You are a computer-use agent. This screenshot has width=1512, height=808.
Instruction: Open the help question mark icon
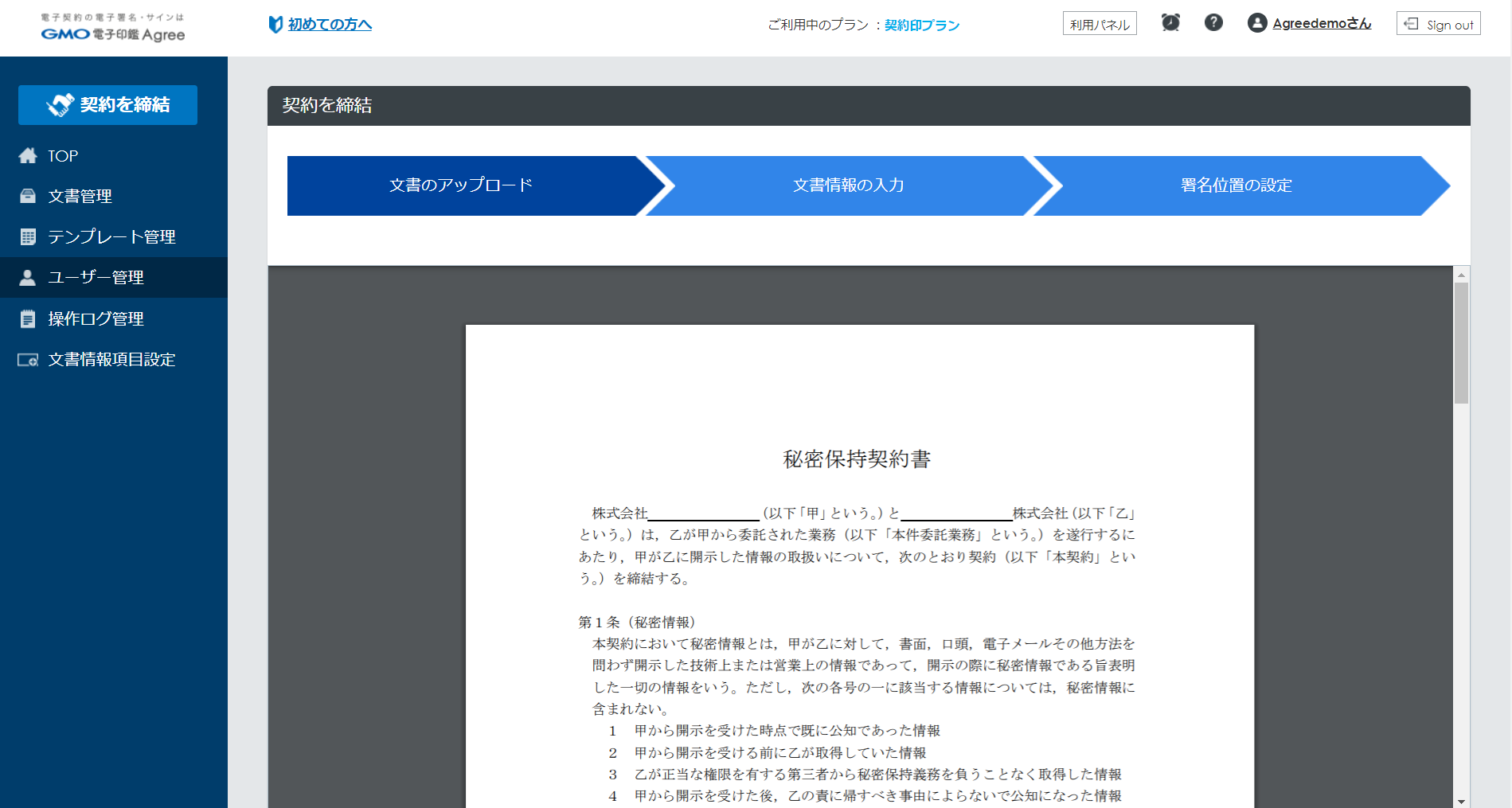pyautogui.click(x=1213, y=23)
